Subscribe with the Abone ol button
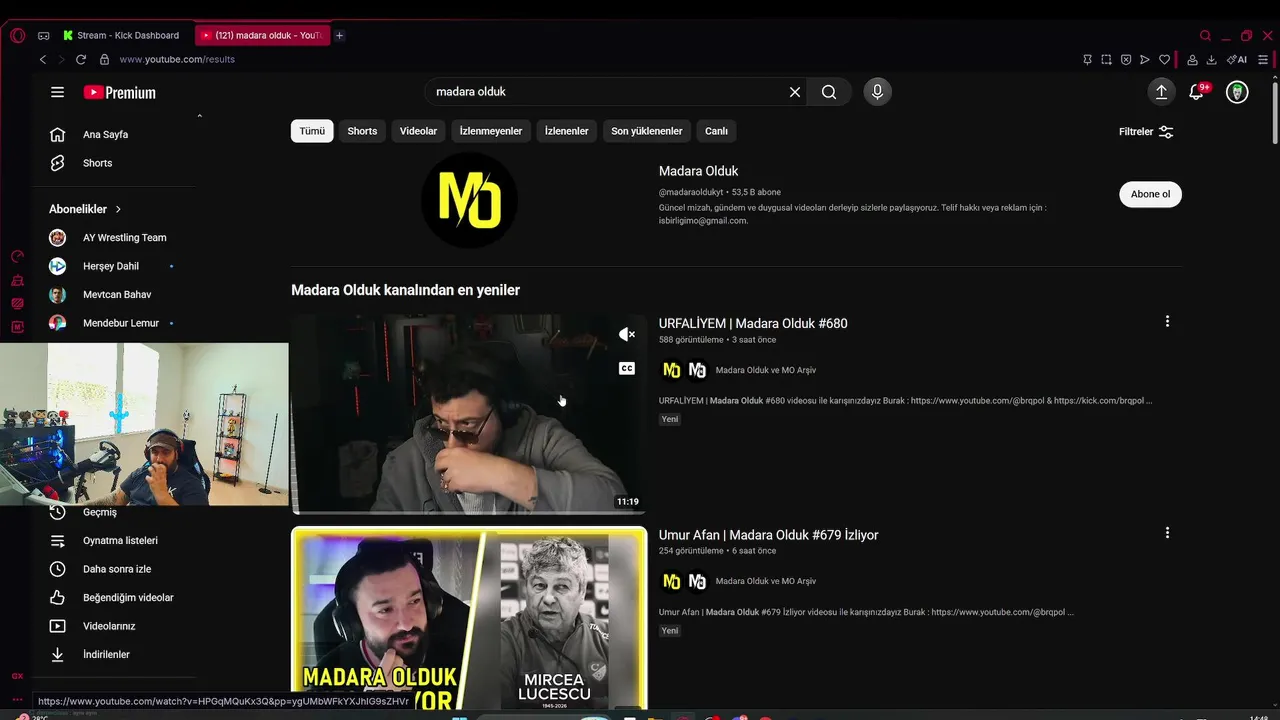 coord(1150,194)
